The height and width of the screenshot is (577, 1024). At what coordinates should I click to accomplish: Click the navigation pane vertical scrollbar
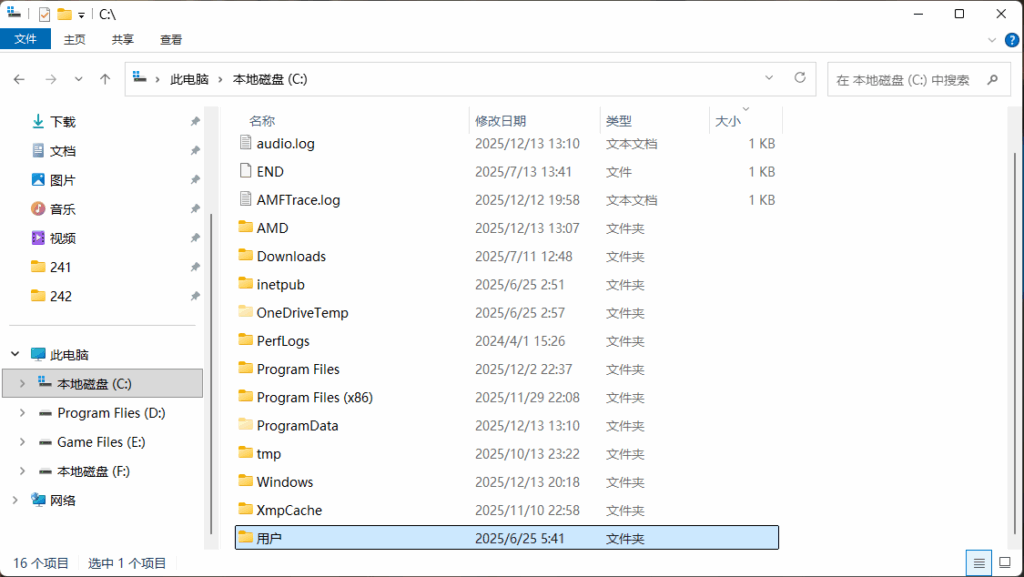(211, 372)
